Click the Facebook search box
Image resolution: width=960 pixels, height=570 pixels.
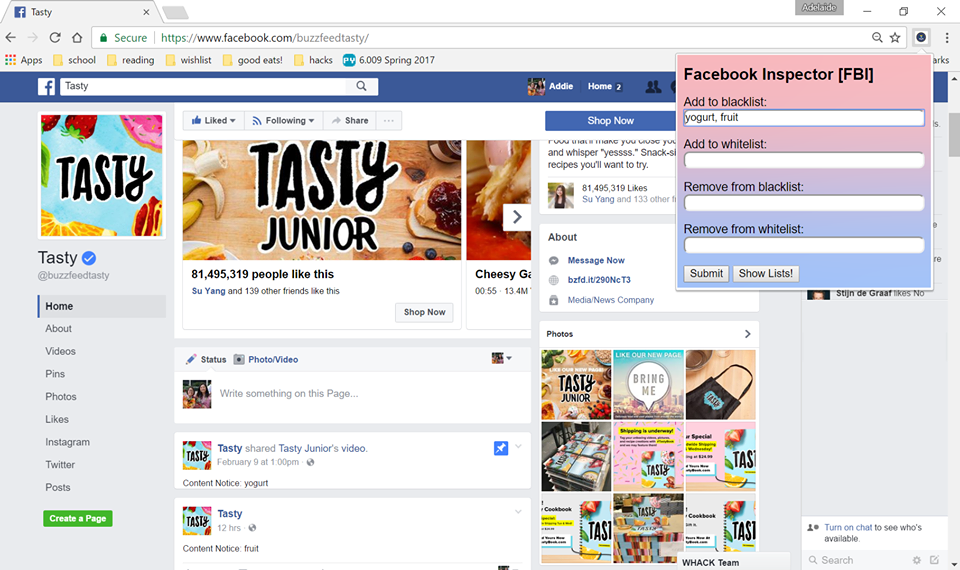click(203, 86)
